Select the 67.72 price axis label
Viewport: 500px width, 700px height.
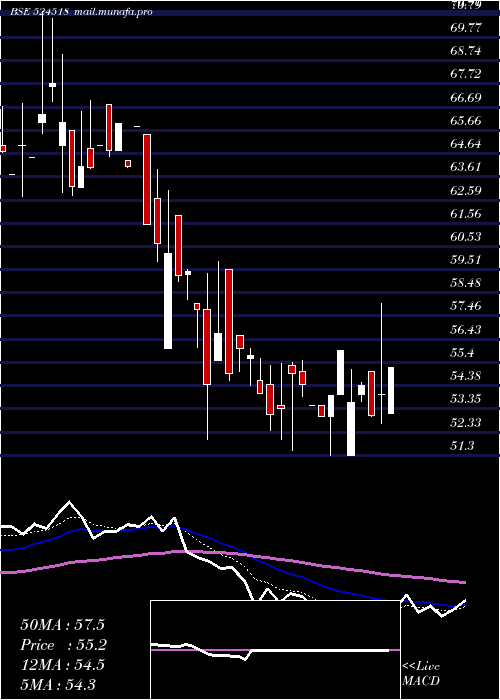tap(466, 74)
